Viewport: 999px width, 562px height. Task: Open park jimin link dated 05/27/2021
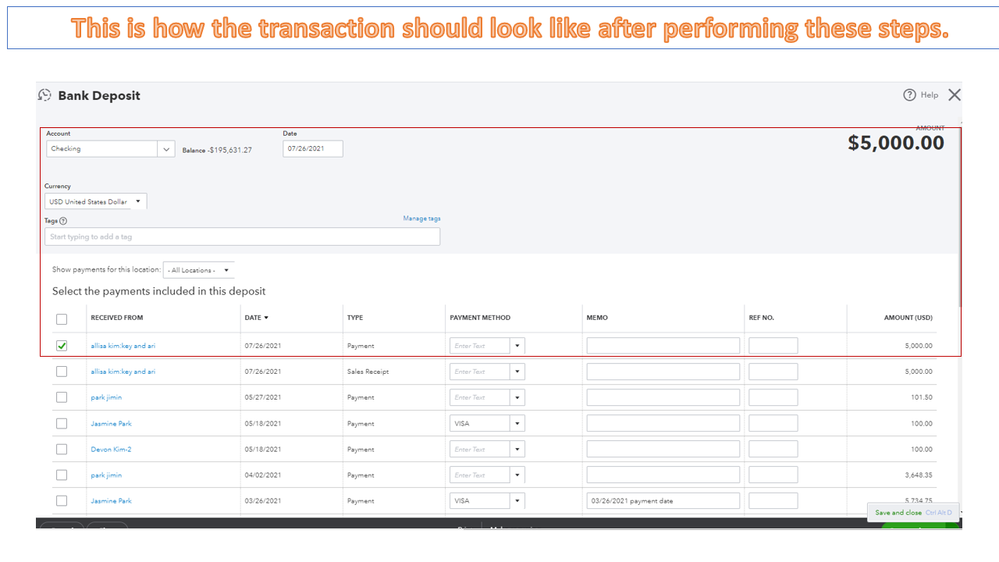click(x=106, y=398)
